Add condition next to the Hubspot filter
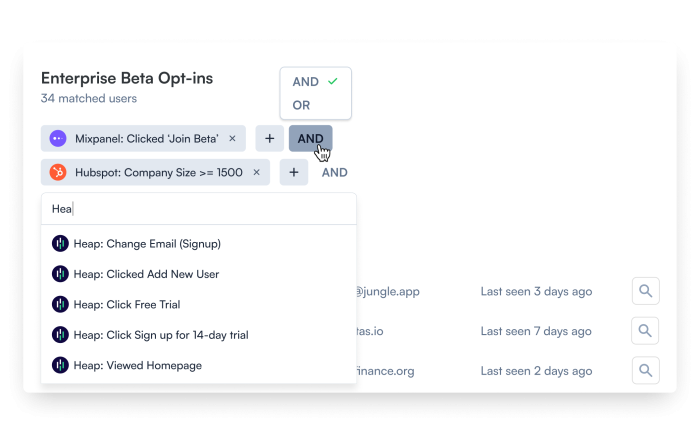 (x=294, y=172)
